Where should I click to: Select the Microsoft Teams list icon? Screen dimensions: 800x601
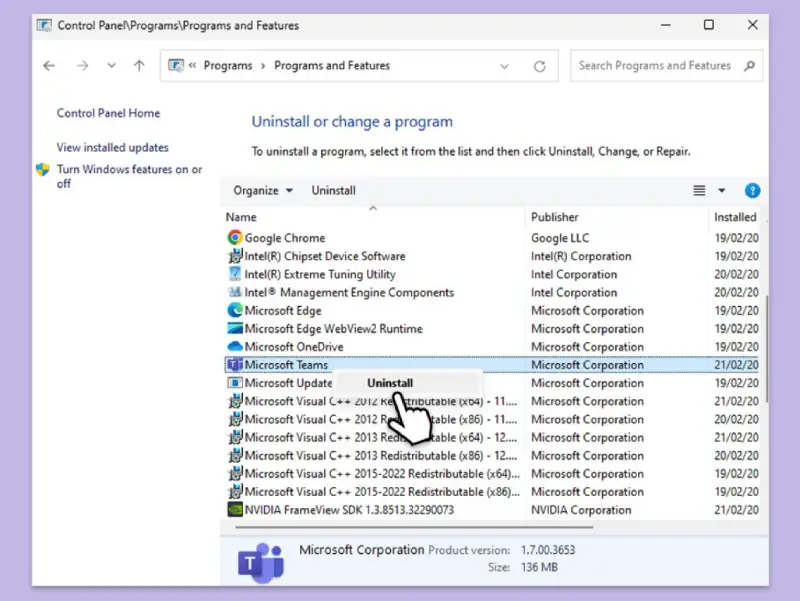tap(235, 365)
